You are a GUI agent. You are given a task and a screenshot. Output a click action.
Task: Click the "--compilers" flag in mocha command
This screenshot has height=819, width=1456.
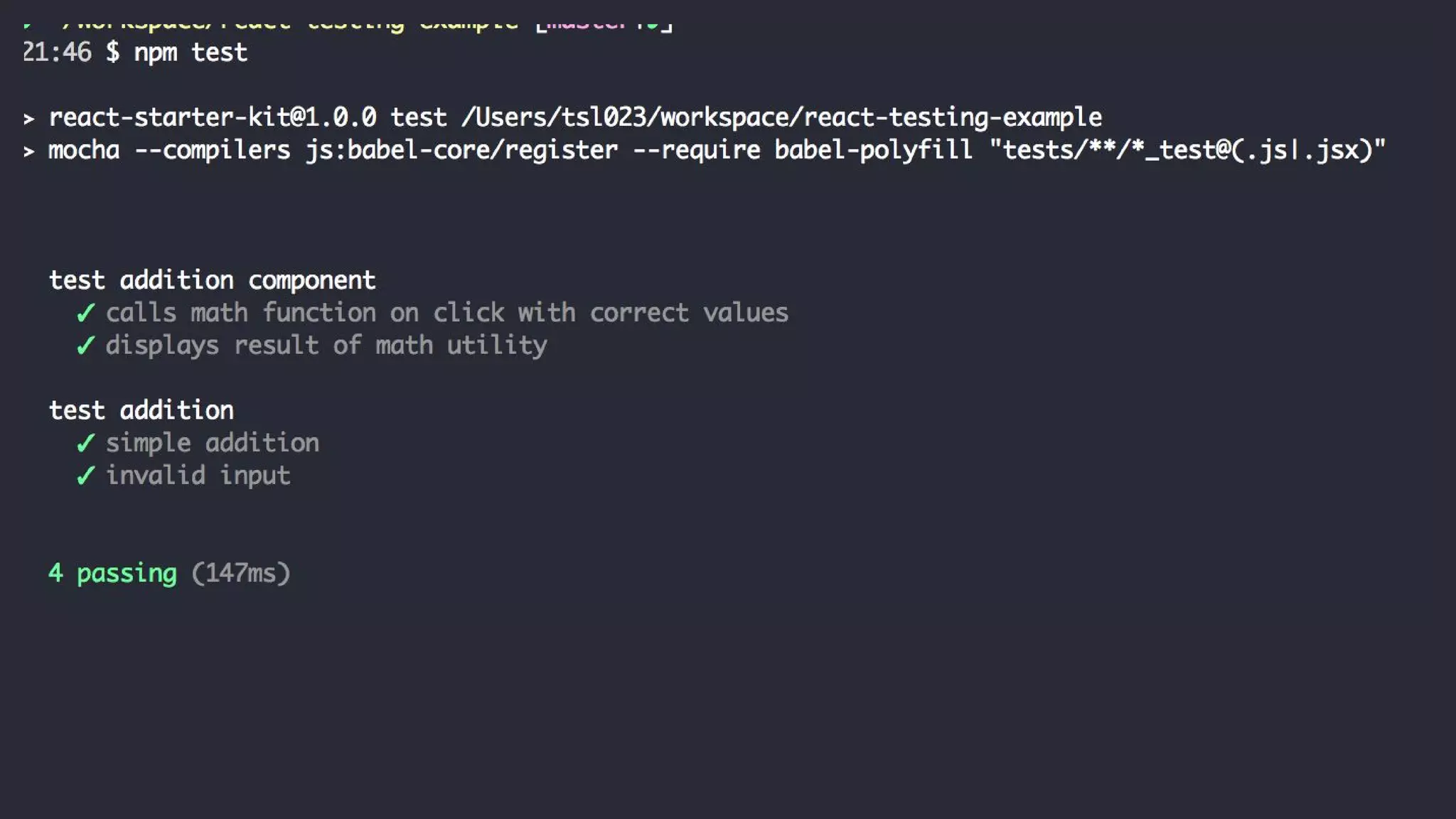[x=213, y=150]
